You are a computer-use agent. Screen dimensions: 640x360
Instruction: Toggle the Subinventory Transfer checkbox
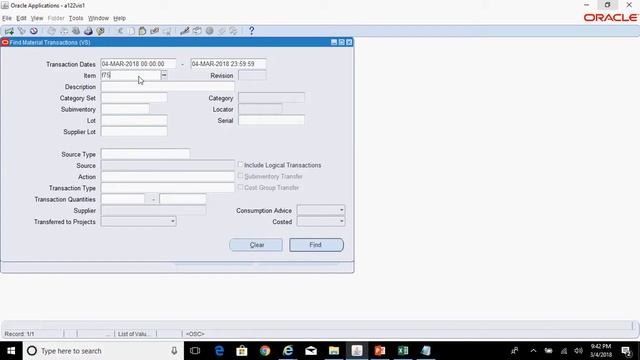point(240,176)
